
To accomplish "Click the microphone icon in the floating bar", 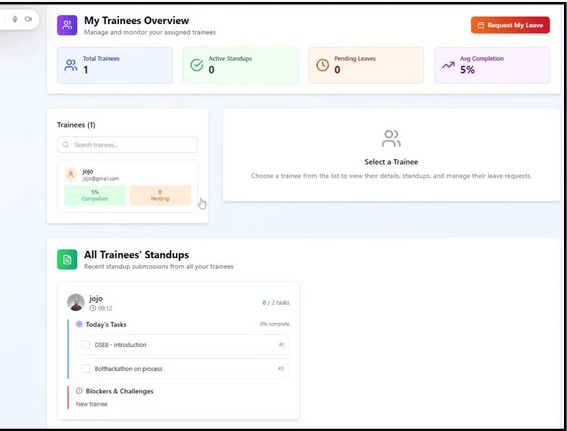I will [x=15, y=19].
